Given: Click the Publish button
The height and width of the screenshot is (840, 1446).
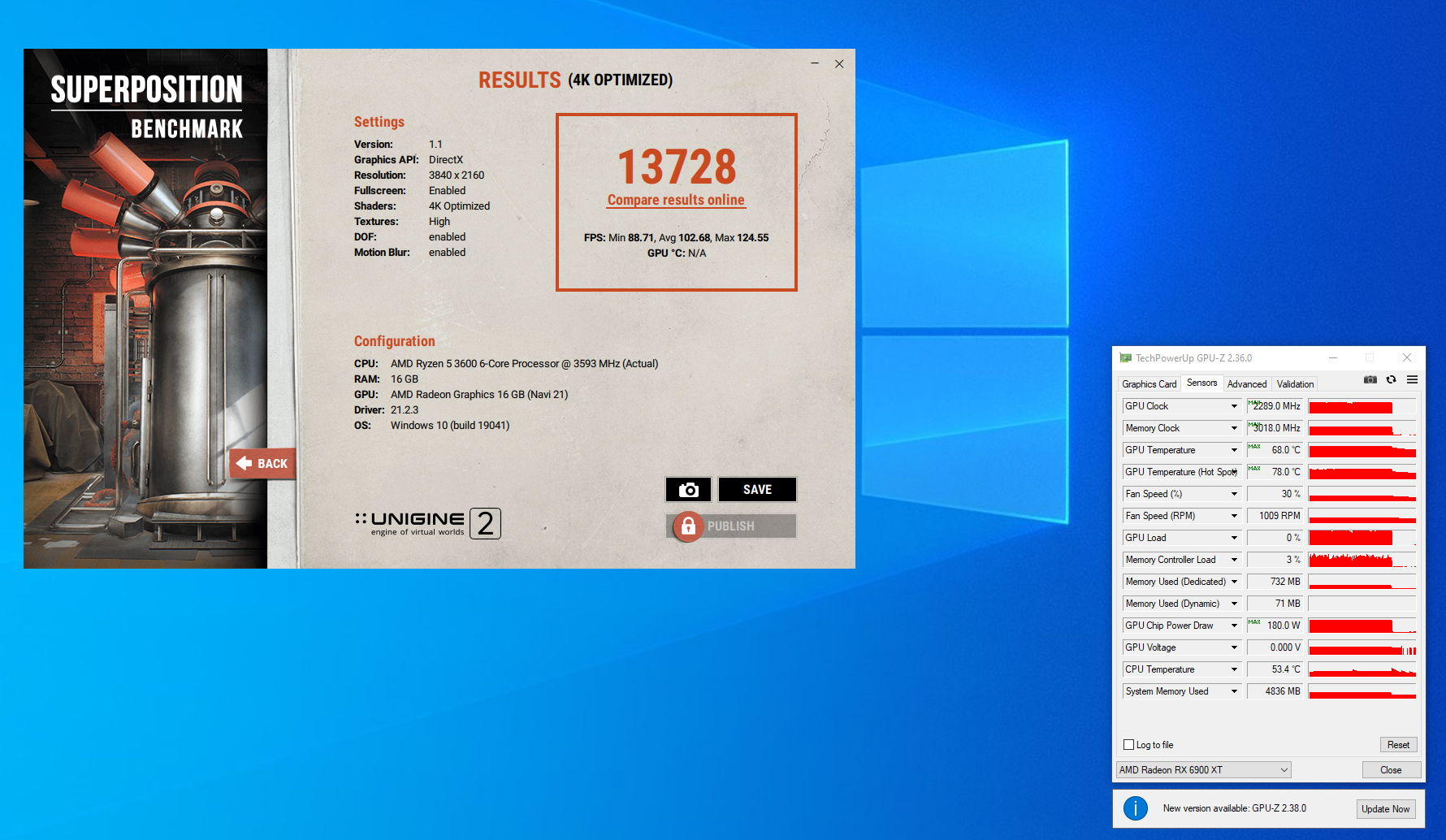Looking at the screenshot, I should 731,526.
